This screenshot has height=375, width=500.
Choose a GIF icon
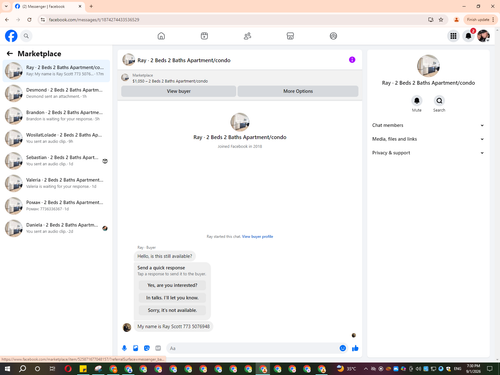[x=158, y=348]
